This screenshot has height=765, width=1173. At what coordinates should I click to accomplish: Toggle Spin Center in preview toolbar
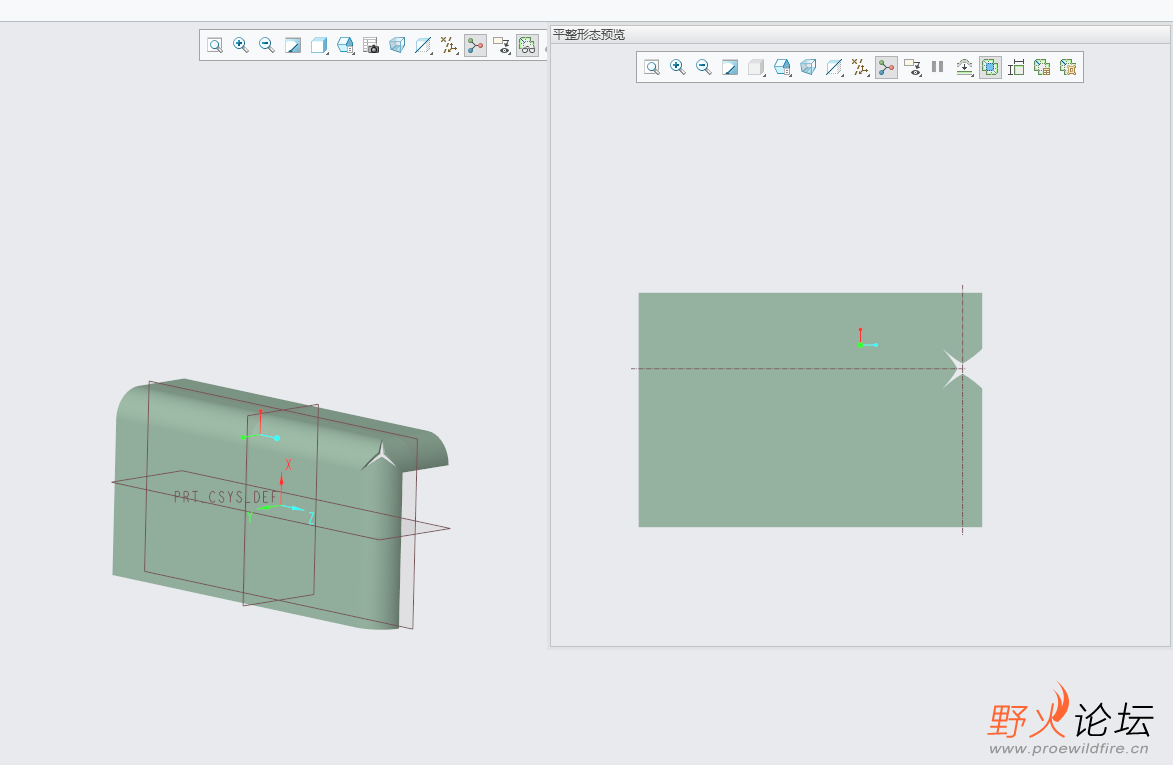[x=886, y=67]
